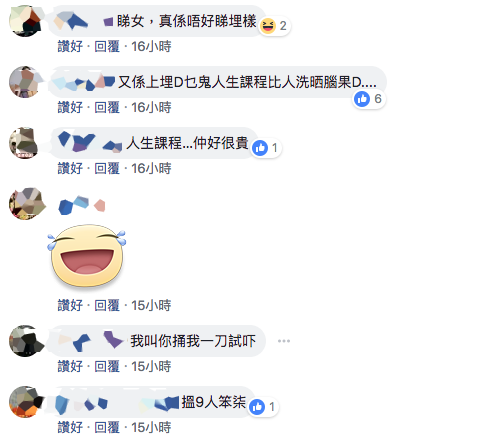Viewport: 492px width, 438px height.
Task: Open the first commenter's profile avatar
Action: click(25, 21)
